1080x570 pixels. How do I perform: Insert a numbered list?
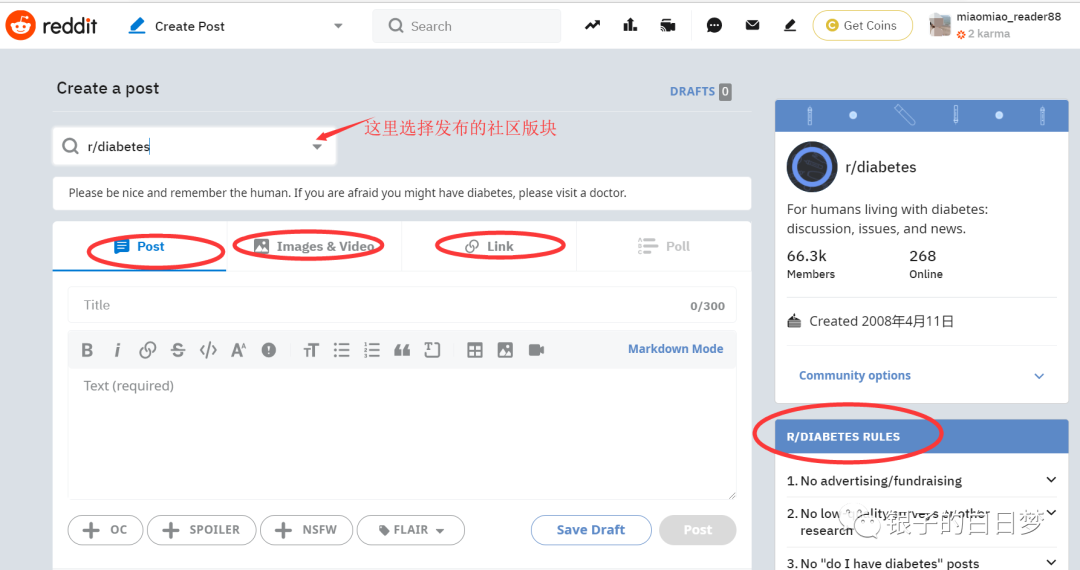(372, 350)
